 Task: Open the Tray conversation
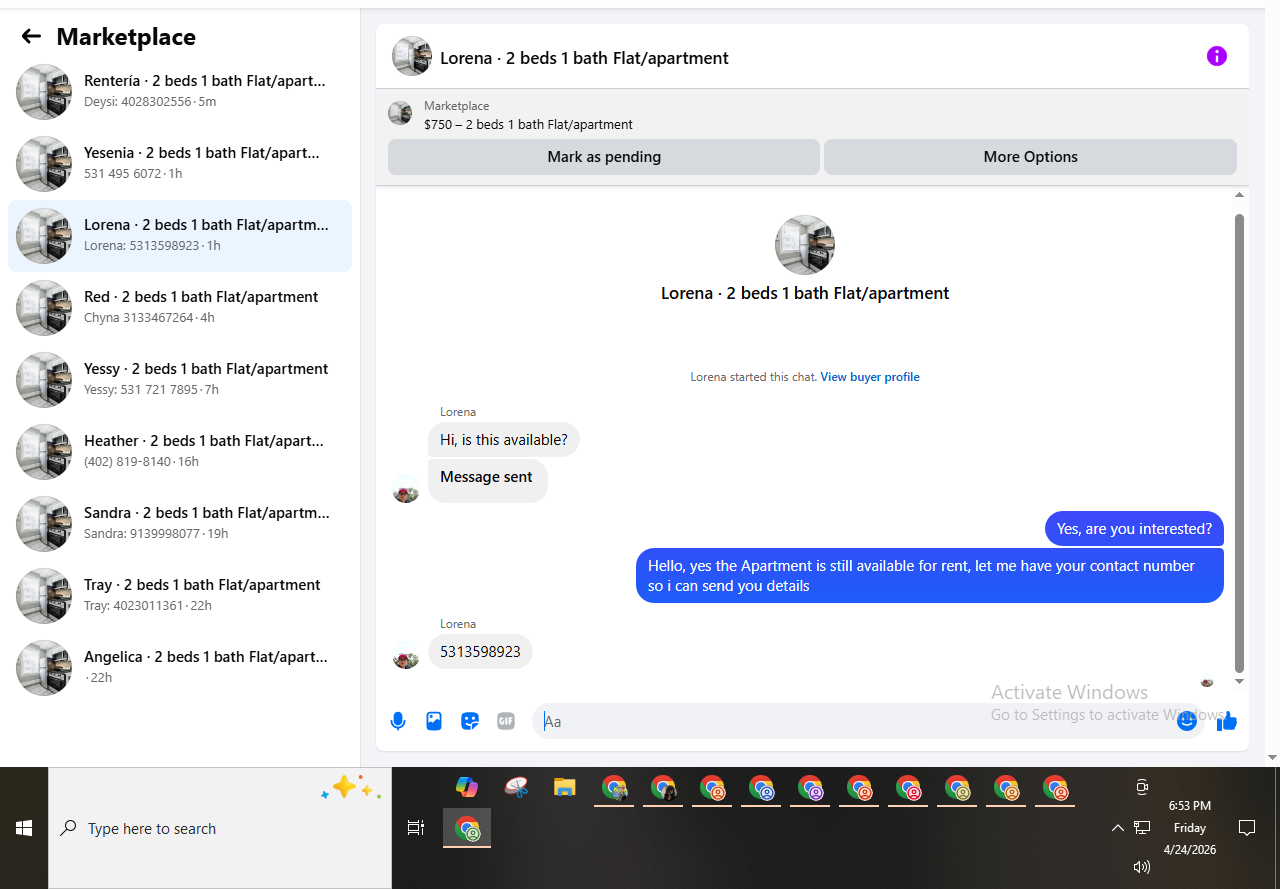[180, 596]
